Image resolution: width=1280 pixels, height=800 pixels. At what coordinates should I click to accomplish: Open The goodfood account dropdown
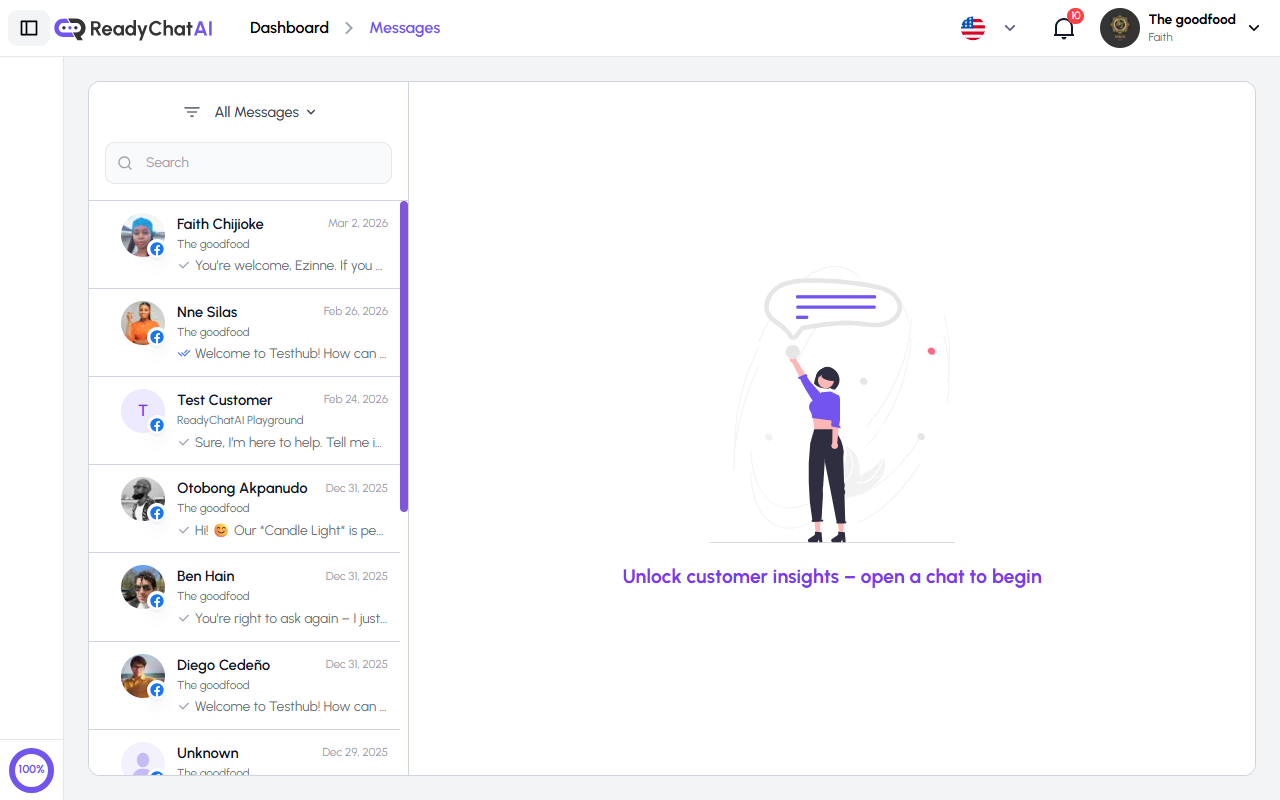1254,28
